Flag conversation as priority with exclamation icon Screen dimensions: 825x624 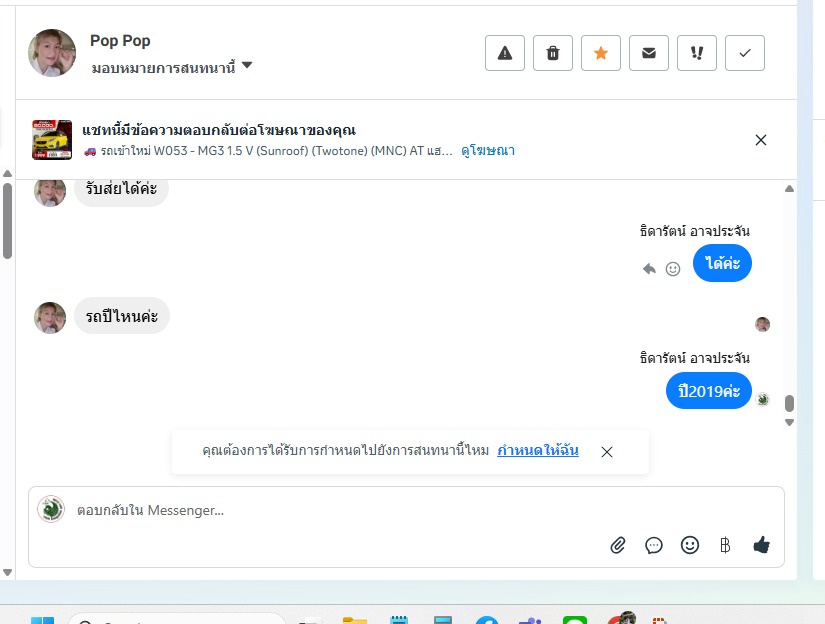click(x=697, y=53)
